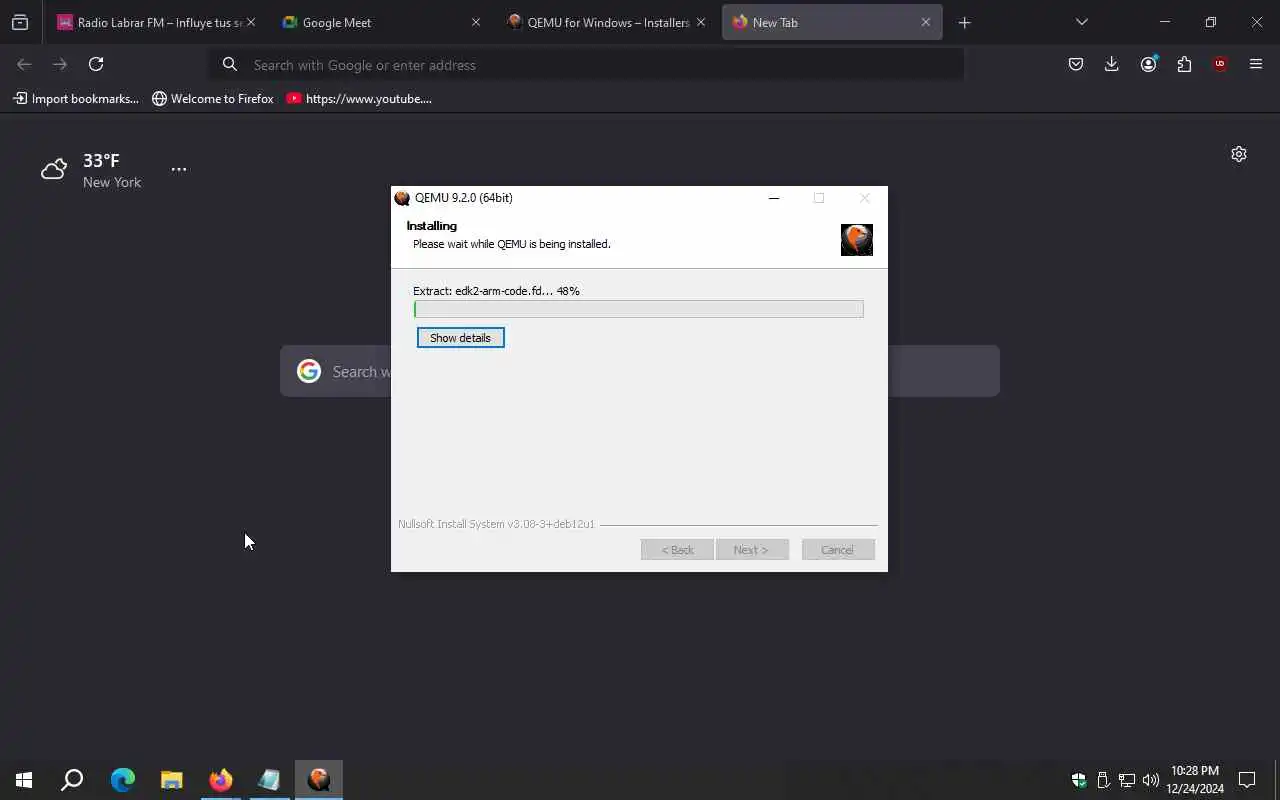Click the QEMU logo in installer header
This screenshot has height=800, width=1280.
point(857,240)
